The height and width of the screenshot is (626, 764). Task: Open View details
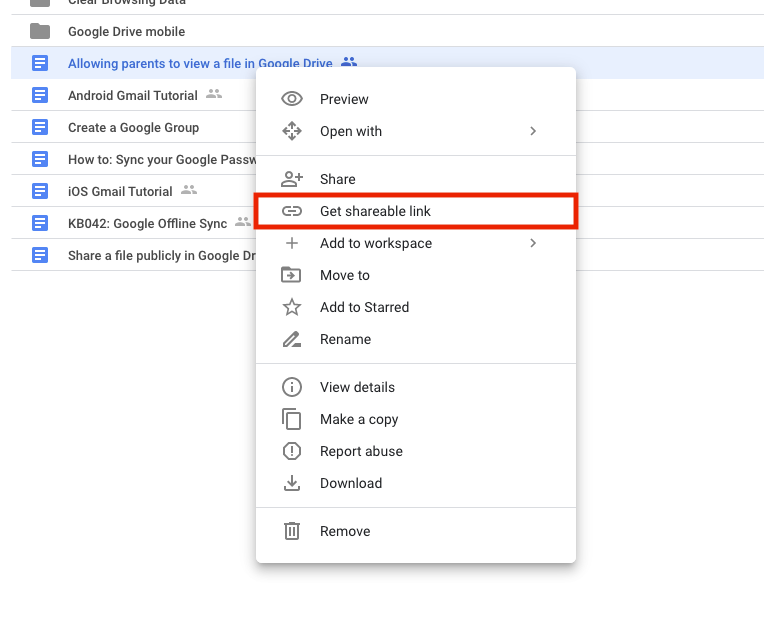(x=416, y=387)
